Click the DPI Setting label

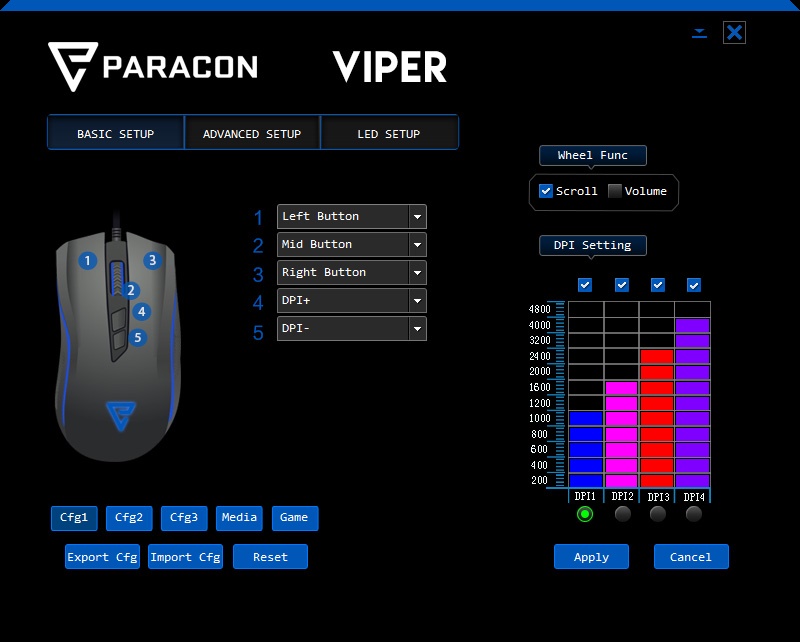point(593,245)
